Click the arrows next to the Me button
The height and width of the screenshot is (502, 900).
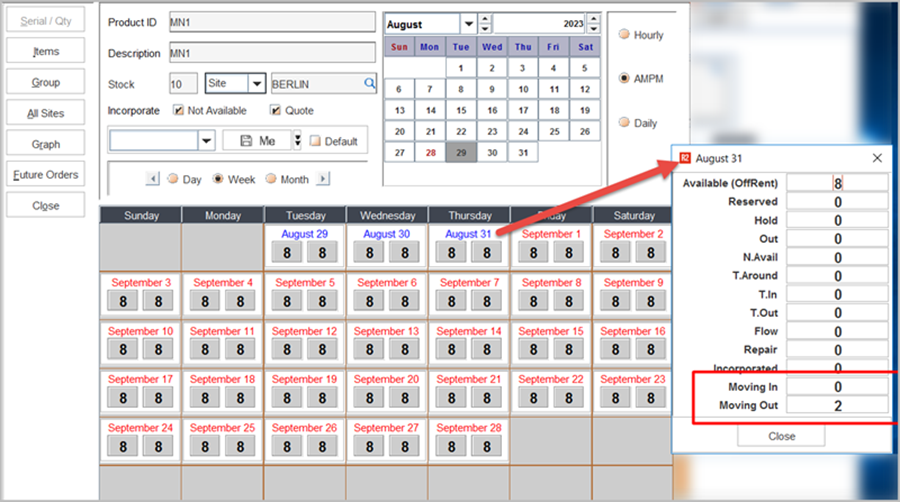click(x=297, y=141)
